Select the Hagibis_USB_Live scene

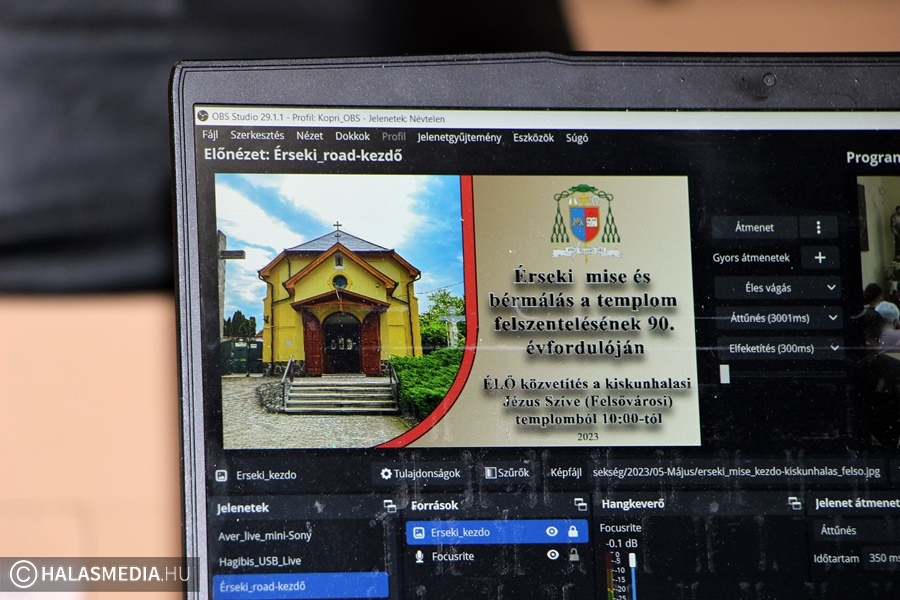260,561
